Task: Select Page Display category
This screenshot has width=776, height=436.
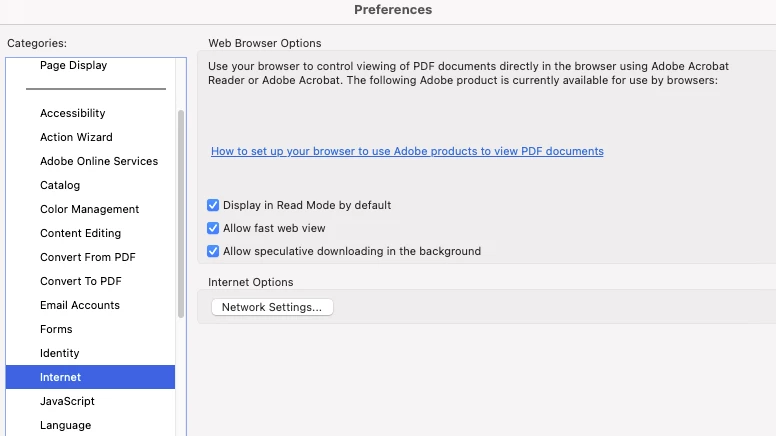Action: coord(73,65)
